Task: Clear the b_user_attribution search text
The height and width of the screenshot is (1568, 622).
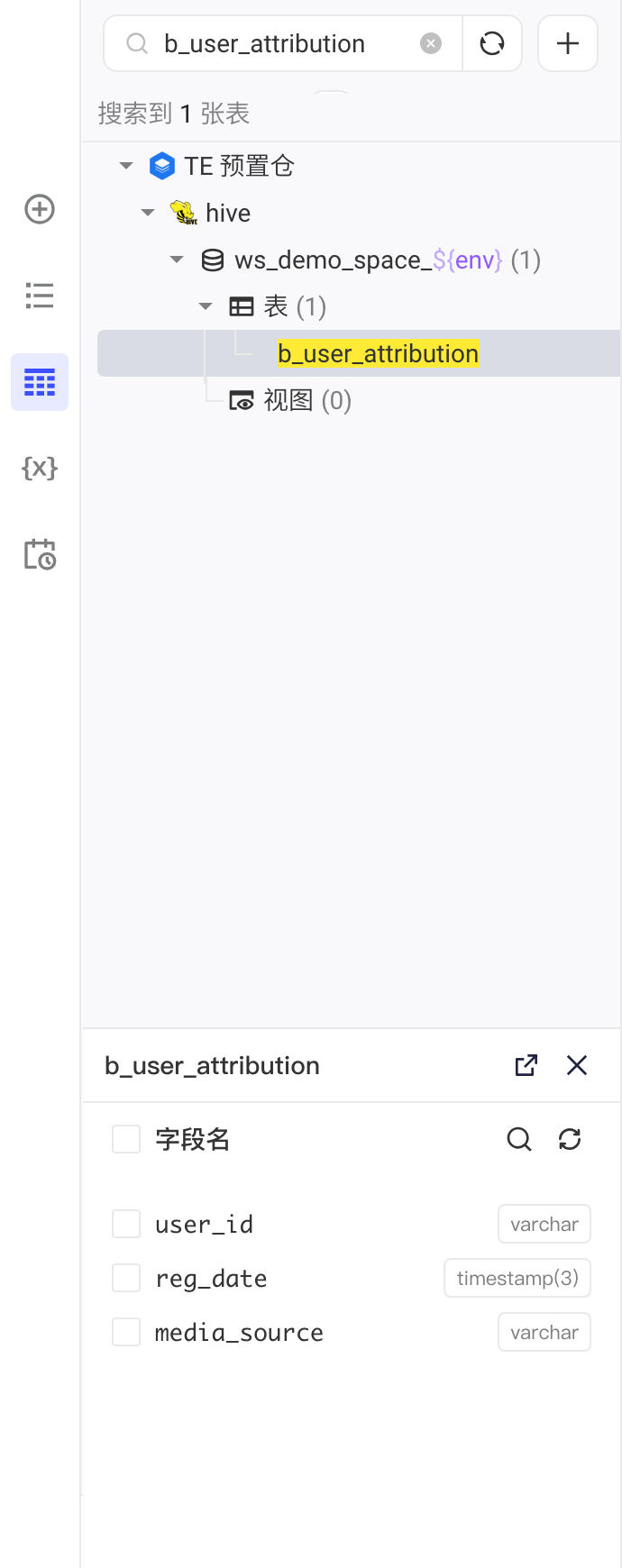Action: pyautogui.click(x=432, y=43)
